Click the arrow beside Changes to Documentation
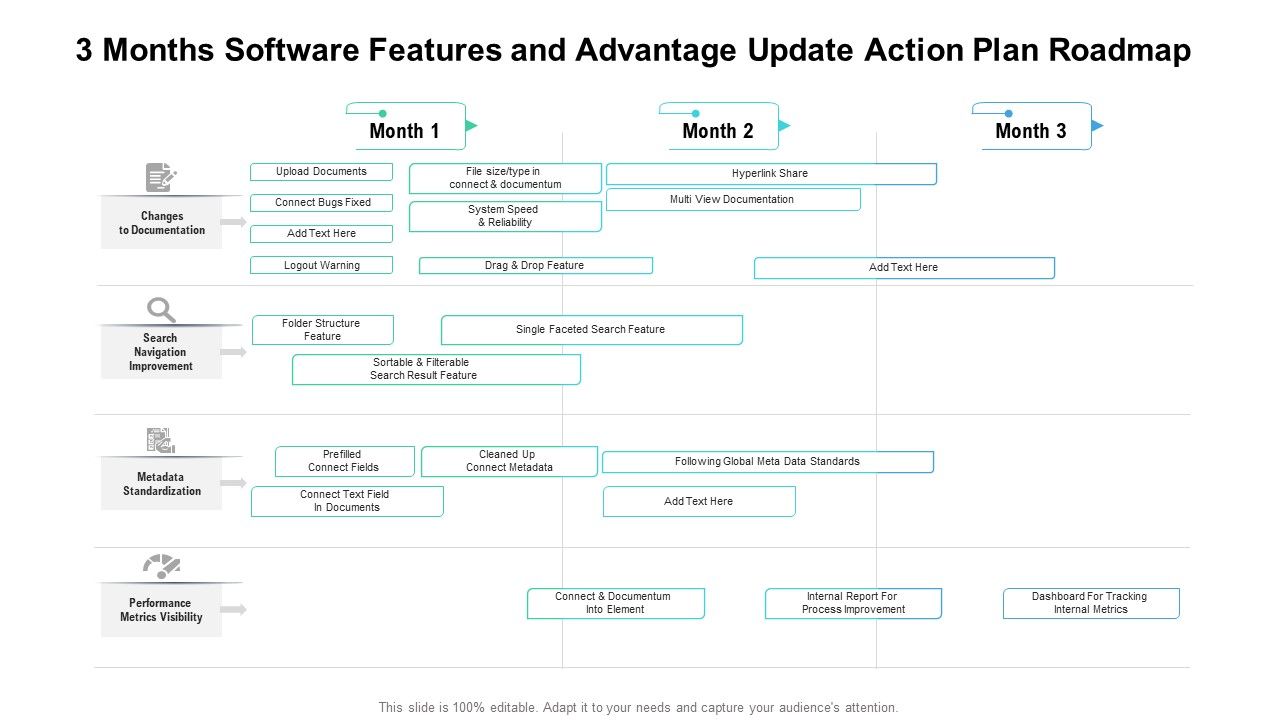1280x720 pixels. tap(234, 222)
